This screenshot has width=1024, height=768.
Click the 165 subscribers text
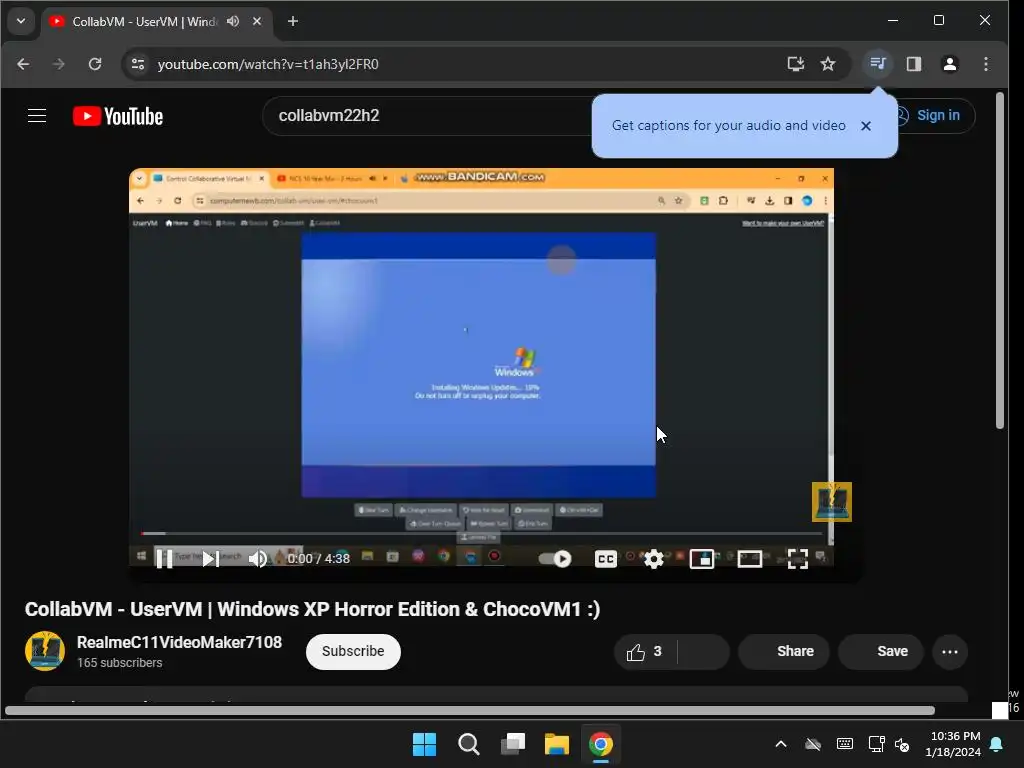tap(120, 663)
